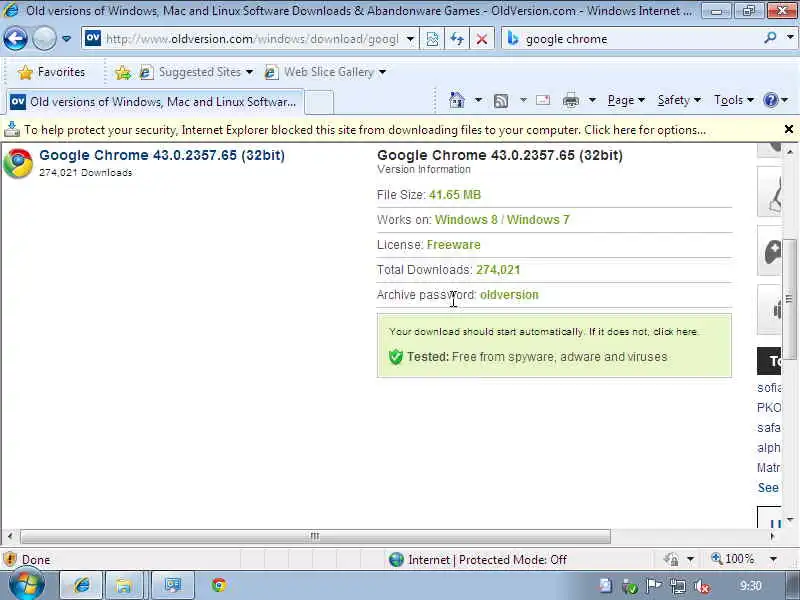Click the Home icon in command bar
The image size is (800, 600).
457,100
